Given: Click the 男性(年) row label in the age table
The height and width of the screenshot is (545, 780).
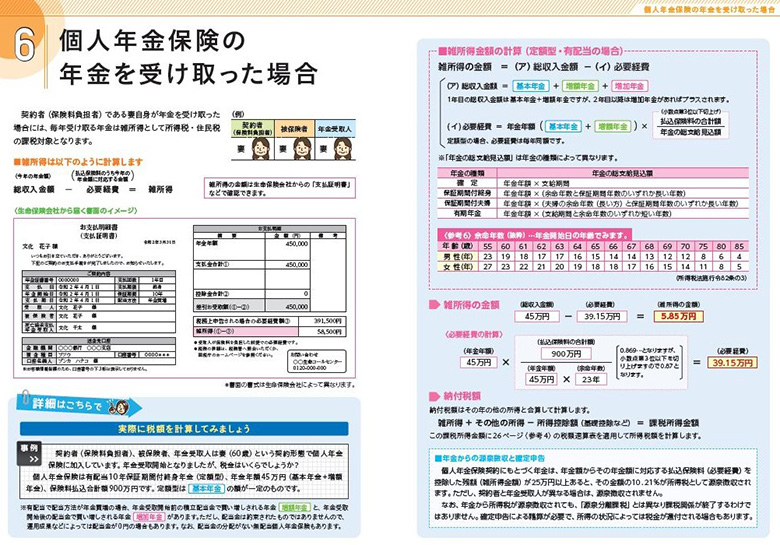Looking at the screenshot, I should [458, 257].
